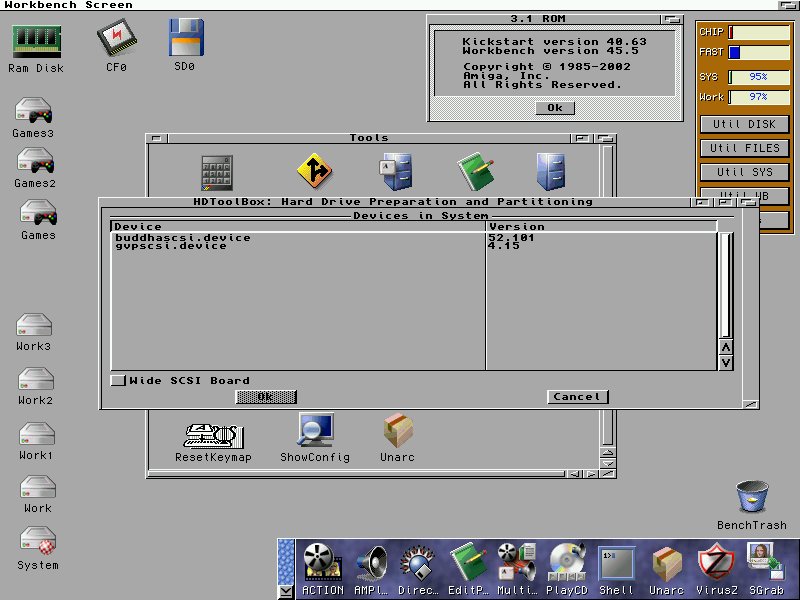Click Tools window scroll up arrow
The image size is (800, 600).
pyautogui.click(x=608, y=453)
